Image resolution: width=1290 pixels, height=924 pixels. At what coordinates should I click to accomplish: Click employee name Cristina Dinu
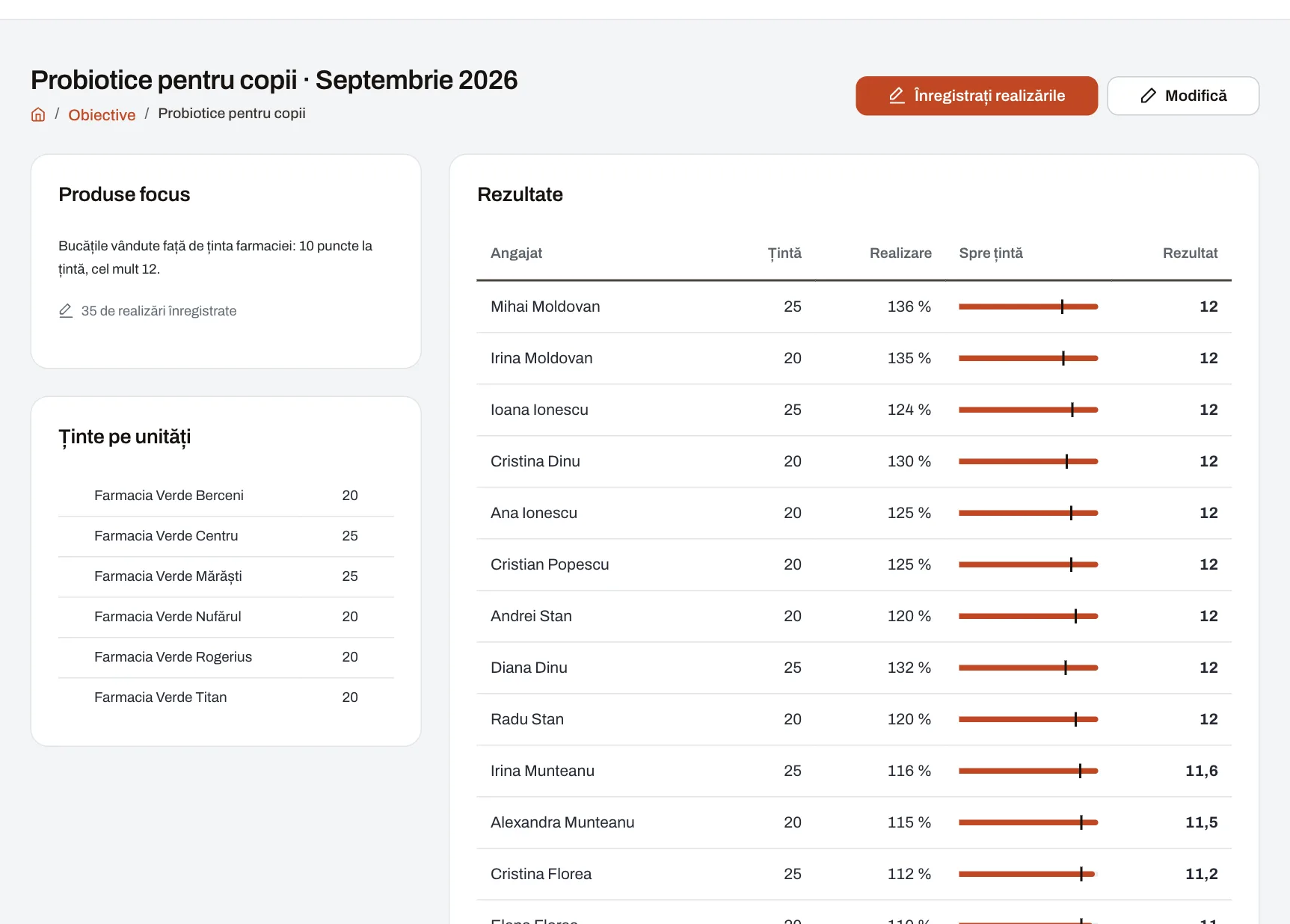click(x=535, y=461)
